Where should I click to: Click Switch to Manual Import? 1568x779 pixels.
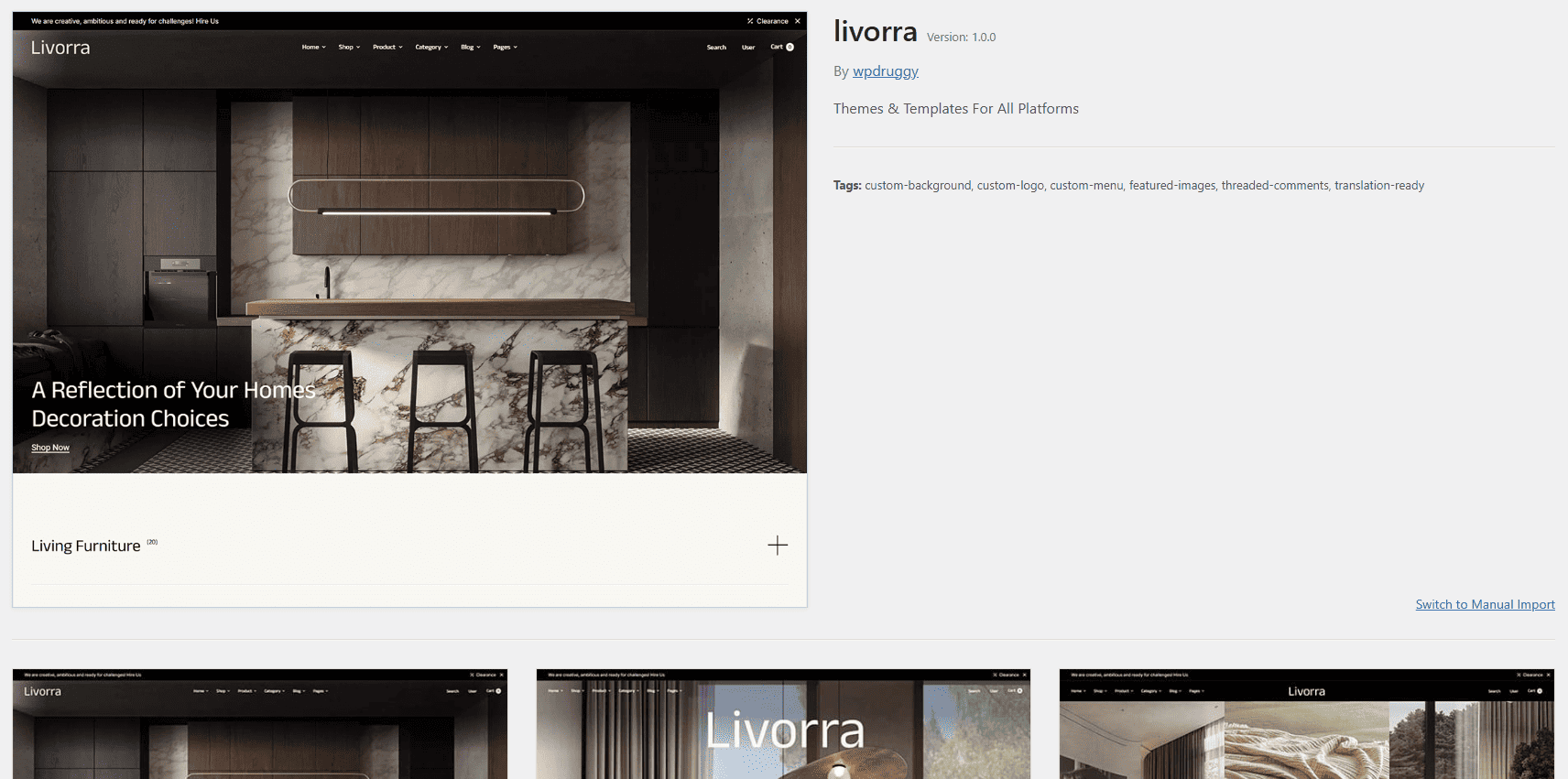point(1485,604)
